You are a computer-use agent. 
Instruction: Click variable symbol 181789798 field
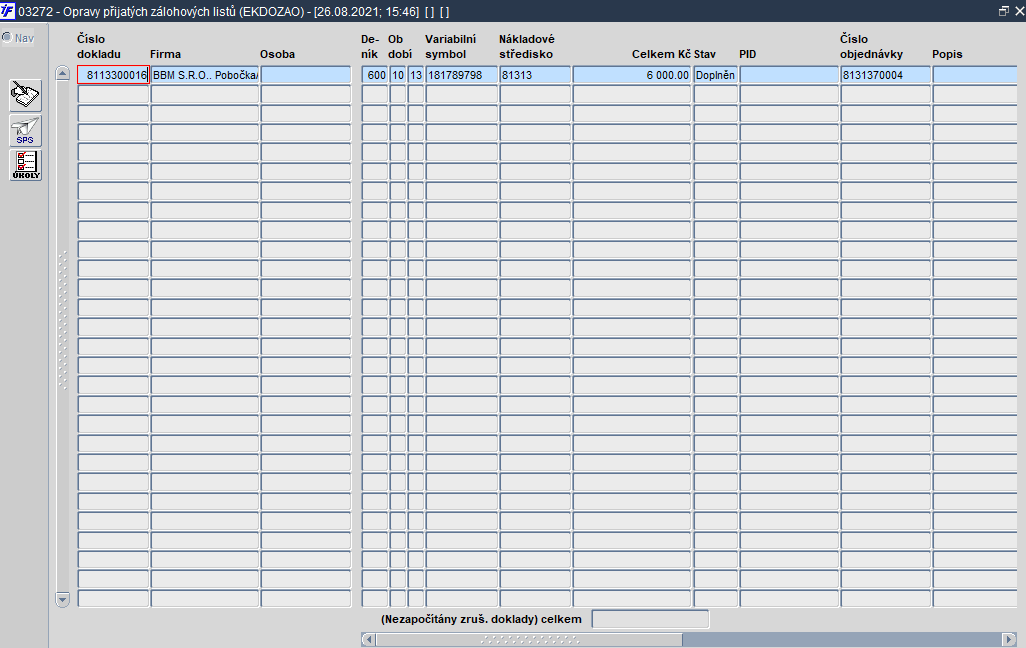pos(461,75)
